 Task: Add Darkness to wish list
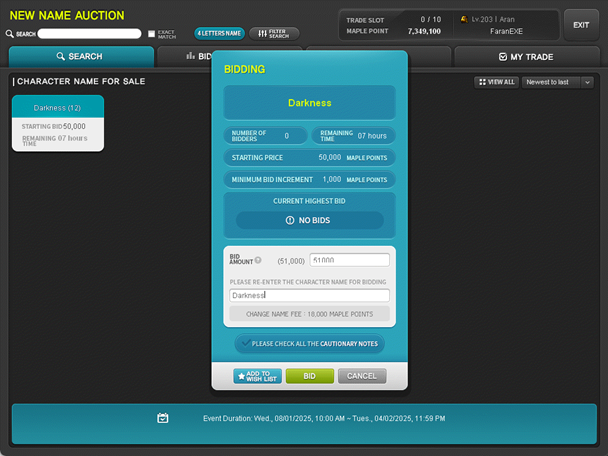[x=257, y=376]
